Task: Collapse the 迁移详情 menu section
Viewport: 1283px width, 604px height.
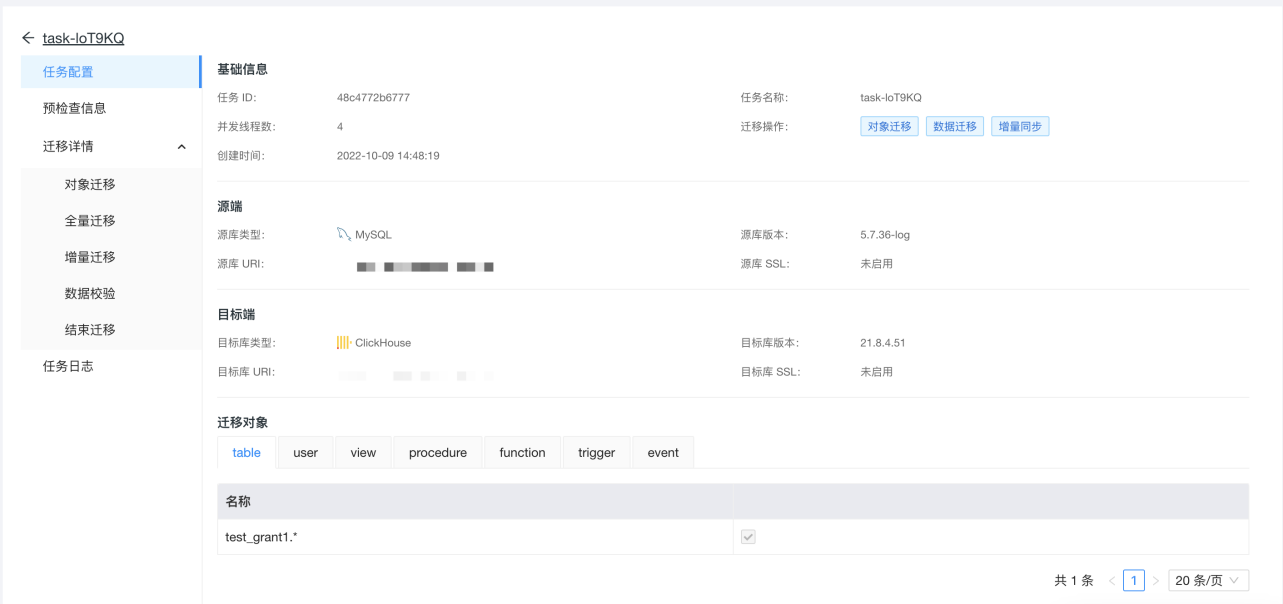Action: pyautogui.click(x=181, y=147)
